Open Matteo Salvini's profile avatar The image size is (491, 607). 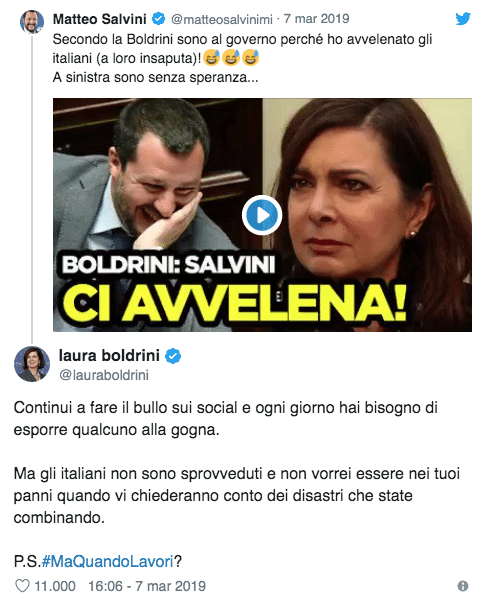(x=32, y=22)
